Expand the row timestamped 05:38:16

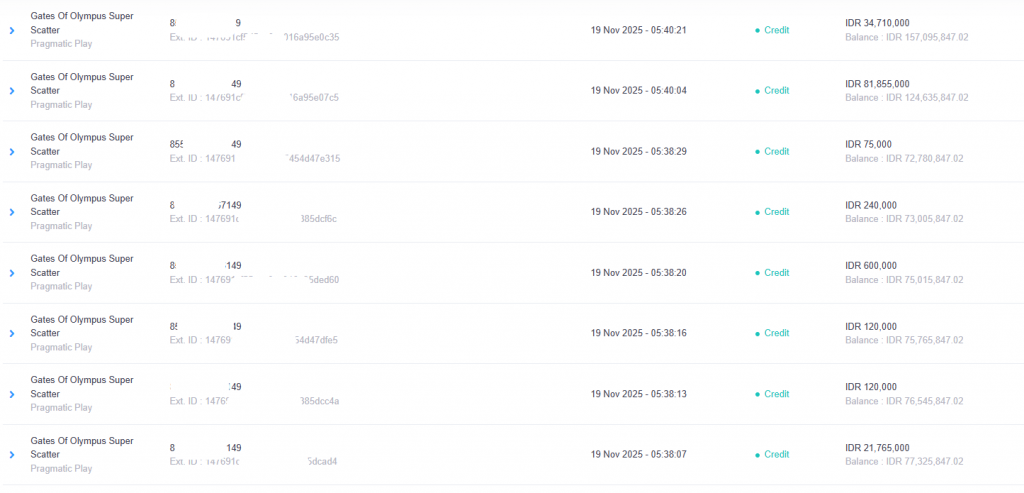click(x=12, y=333)
